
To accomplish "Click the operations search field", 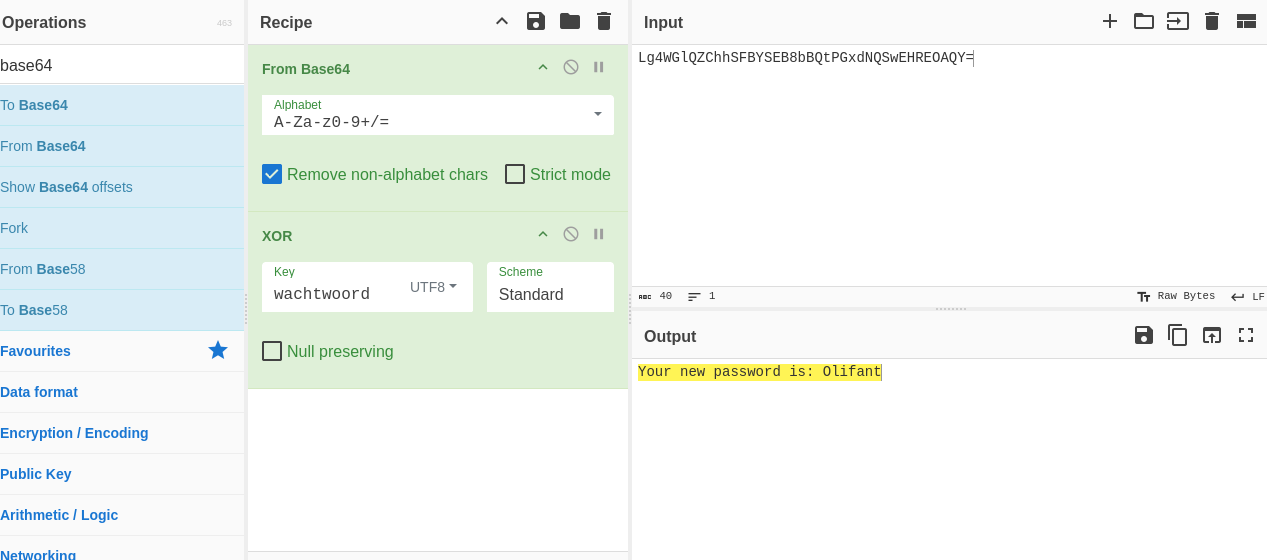I will pyautogui.click(x=120, y=65).
